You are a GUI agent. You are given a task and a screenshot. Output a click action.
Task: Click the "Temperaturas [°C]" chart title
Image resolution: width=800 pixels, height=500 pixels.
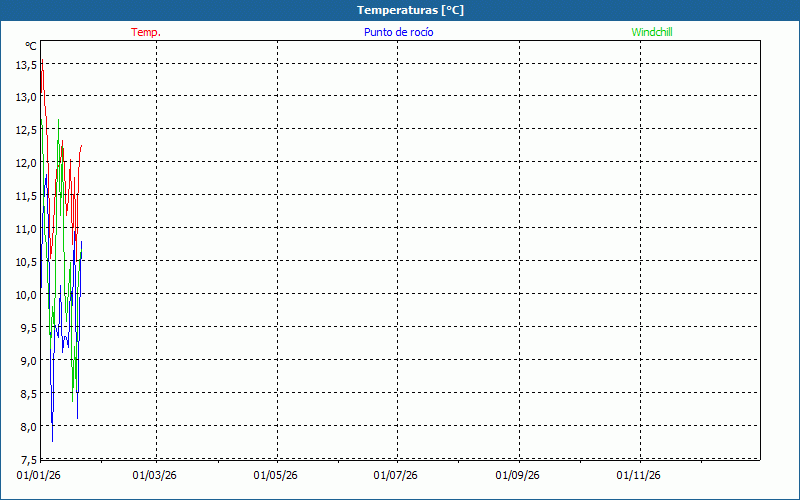pos(410,10)
